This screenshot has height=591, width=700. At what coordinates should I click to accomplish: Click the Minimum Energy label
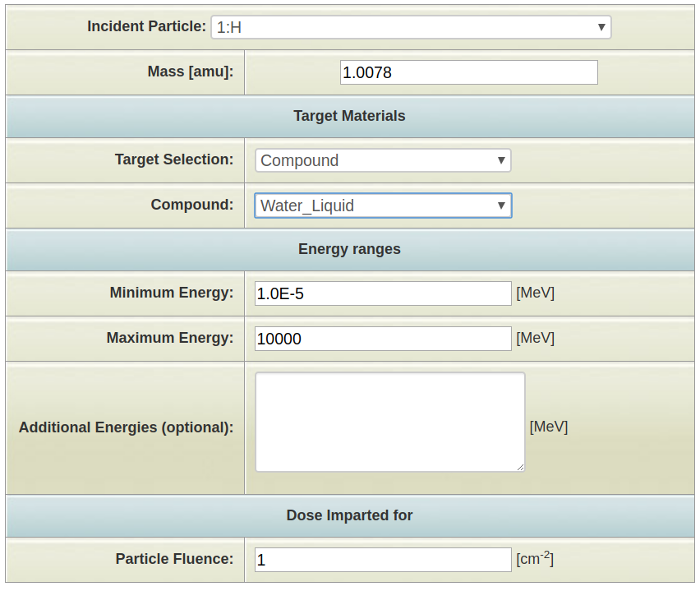pos(171,293)
